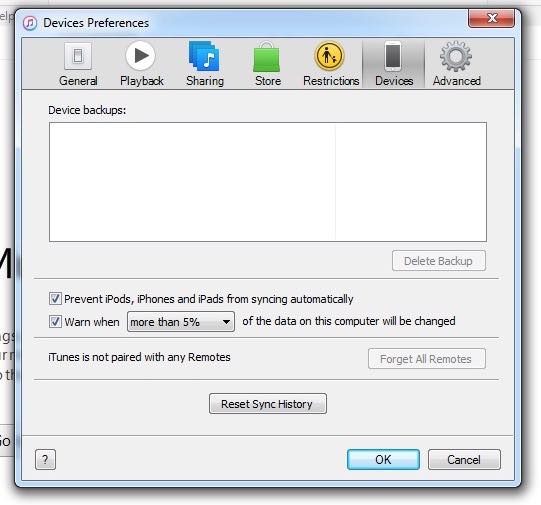Open the Sharing preferences tab

[x=205, y=64]
